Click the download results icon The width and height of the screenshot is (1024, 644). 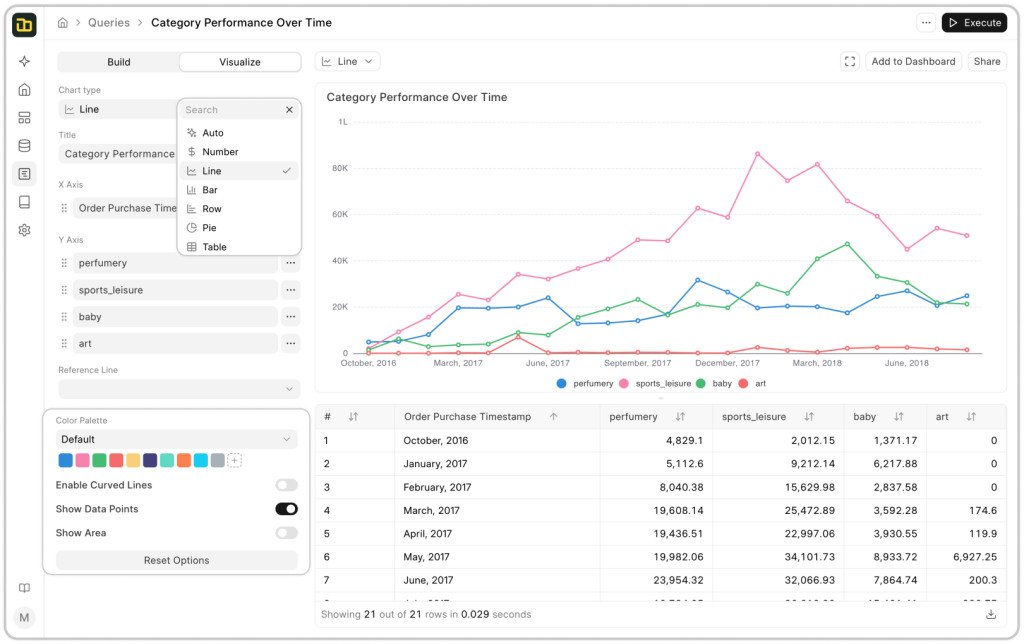point(991,614)
